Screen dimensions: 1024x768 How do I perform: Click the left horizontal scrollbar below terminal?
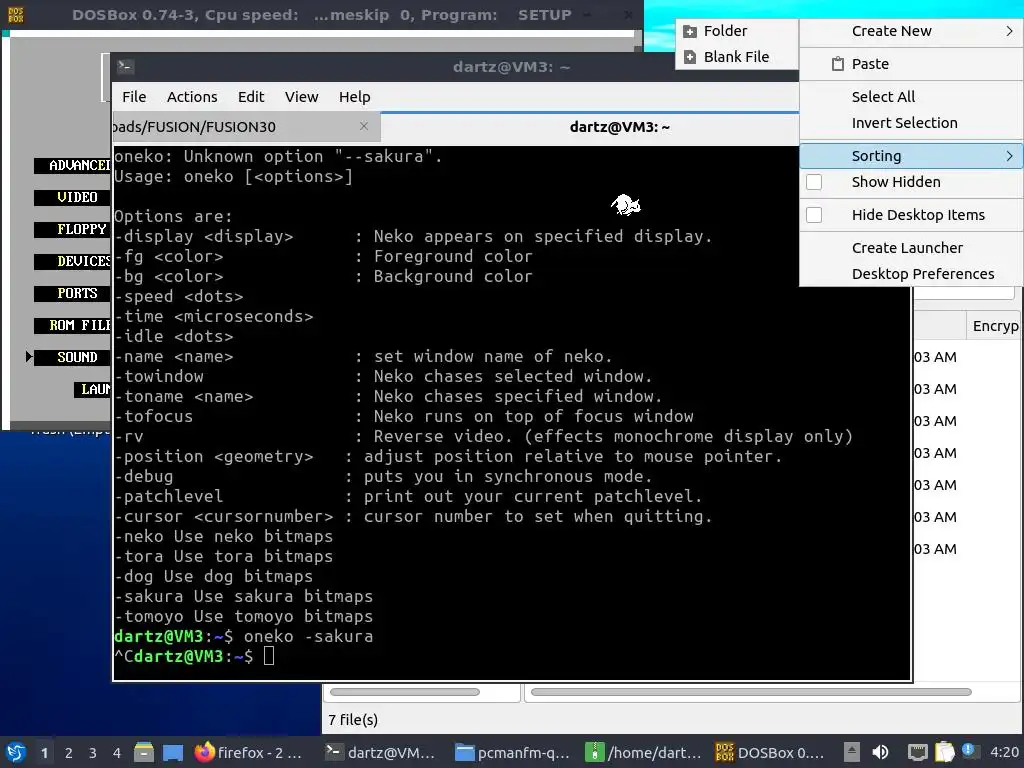[x=405, y=692]
